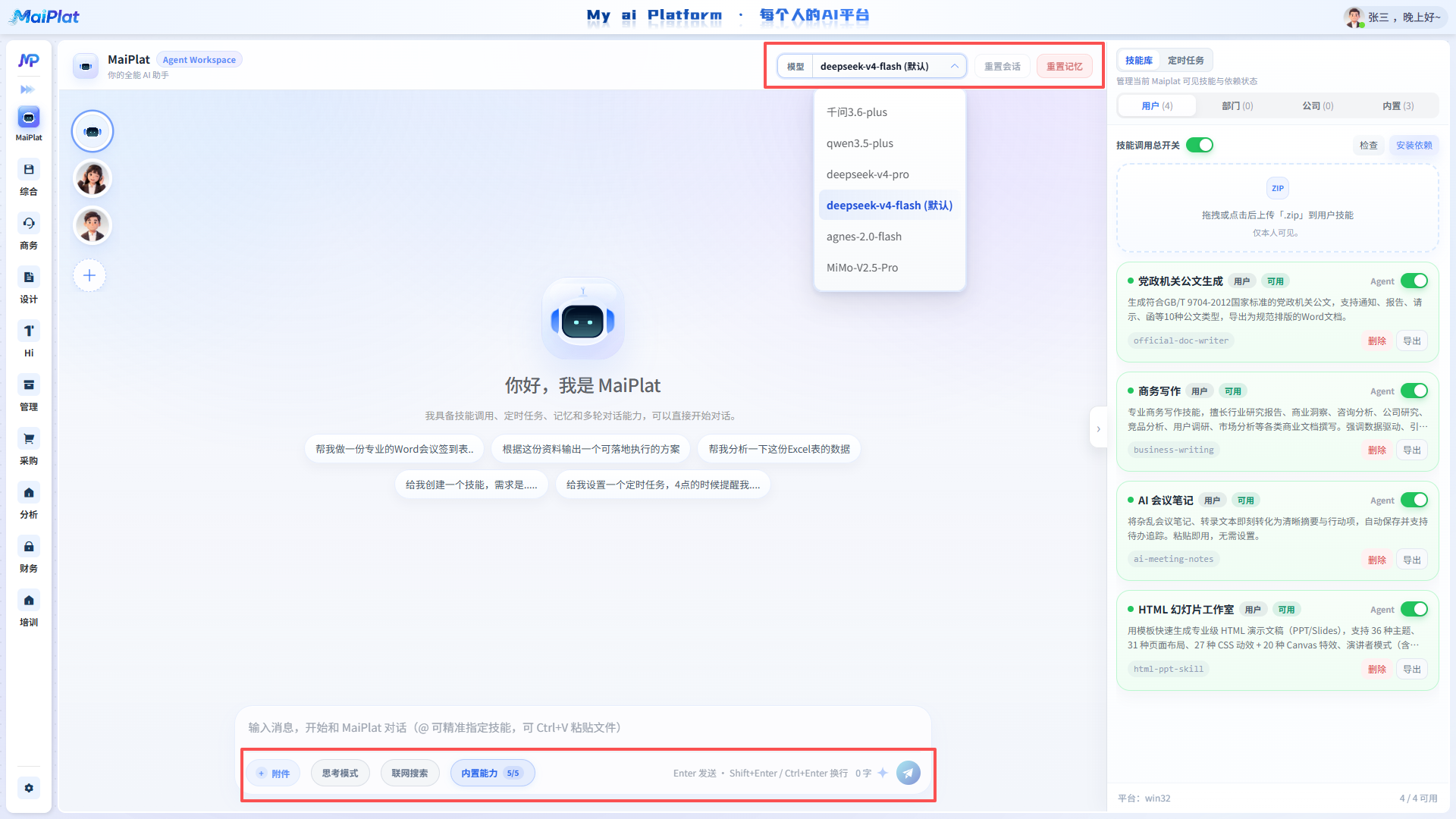Choose qwen3.5-plus model option
Screen dimensions: 1456x819
coord(890,143)
